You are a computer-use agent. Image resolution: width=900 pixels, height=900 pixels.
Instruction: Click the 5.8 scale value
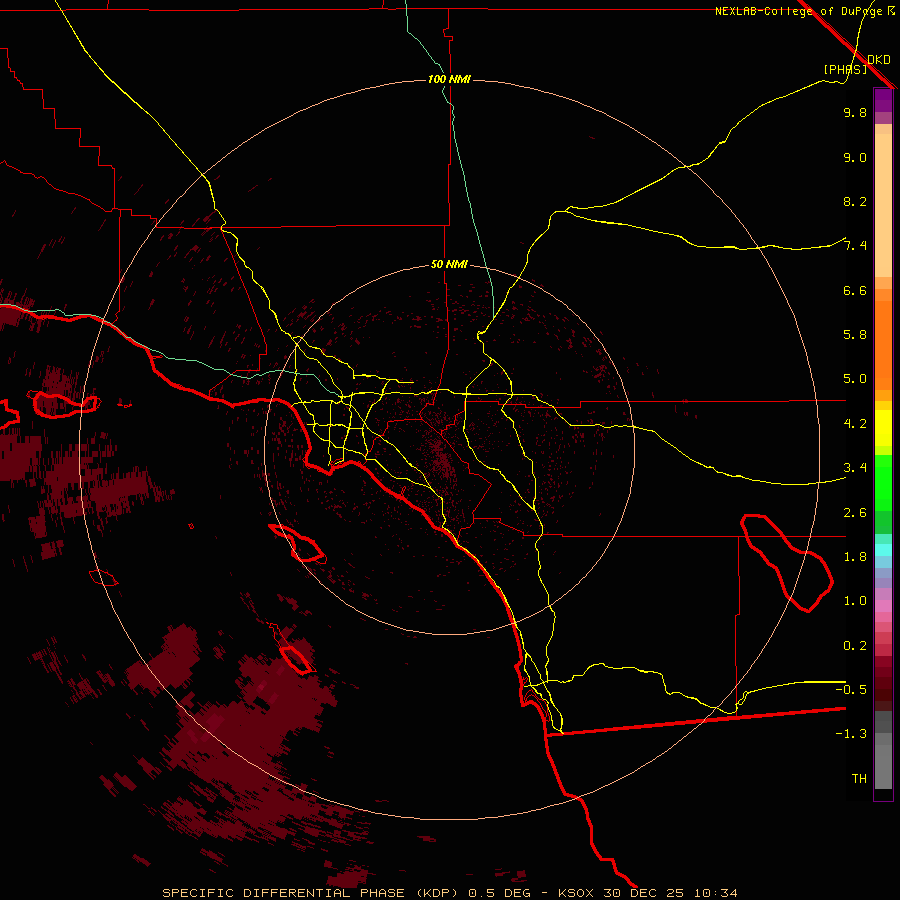point(855,335)
